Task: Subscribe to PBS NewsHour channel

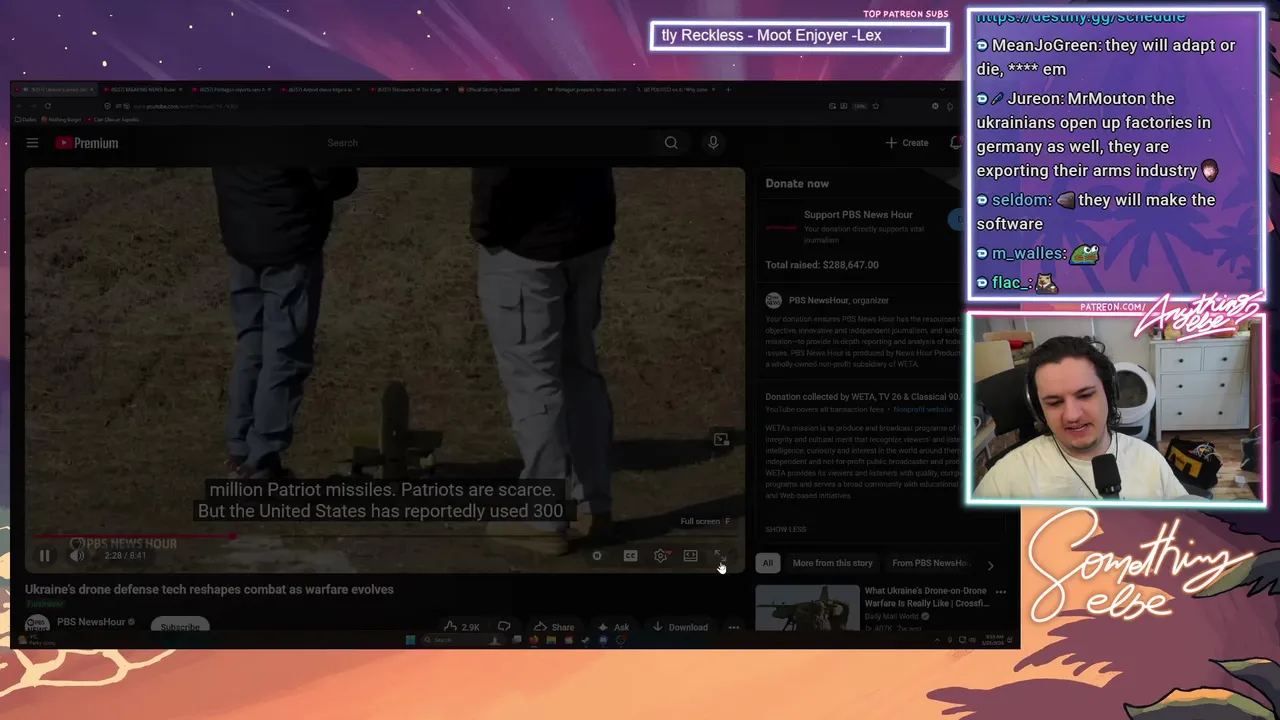Action: point(180,627)
